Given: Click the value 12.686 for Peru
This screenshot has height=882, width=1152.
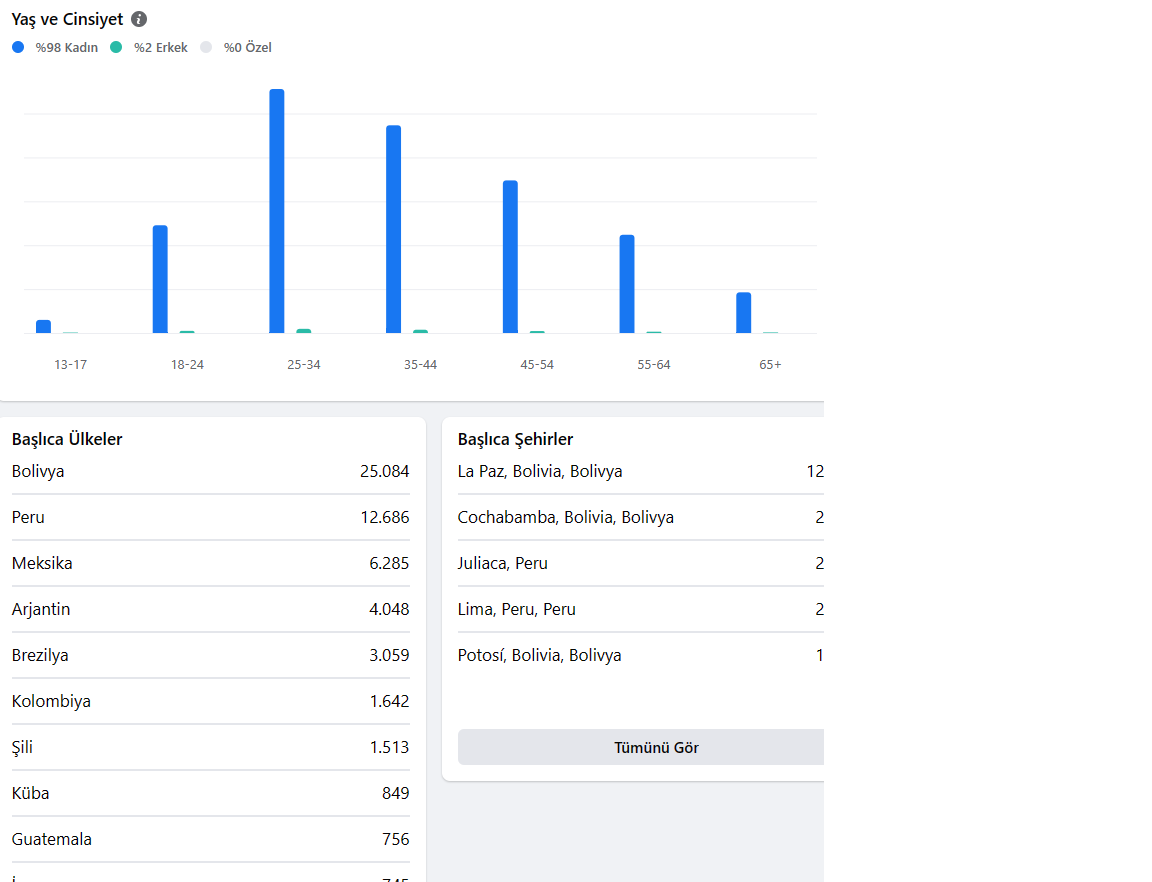Looking at the screenshot, I should [x=385, y=517].
